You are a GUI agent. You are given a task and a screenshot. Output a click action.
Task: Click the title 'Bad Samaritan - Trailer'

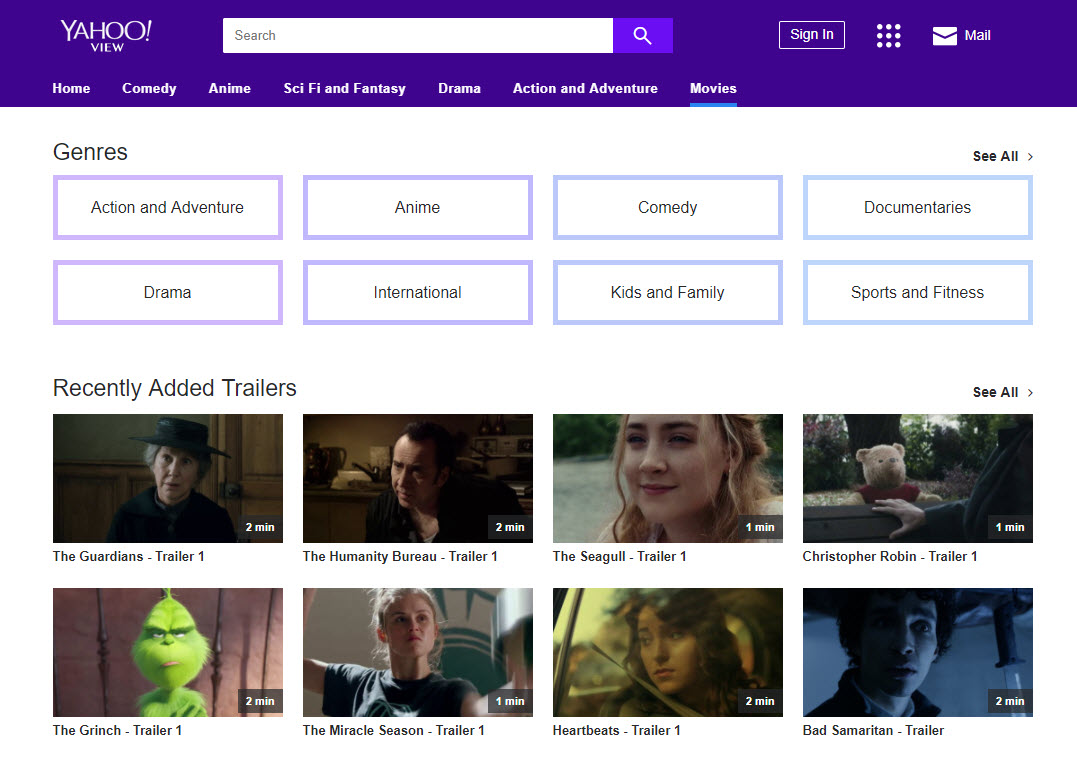pos(873,730)
